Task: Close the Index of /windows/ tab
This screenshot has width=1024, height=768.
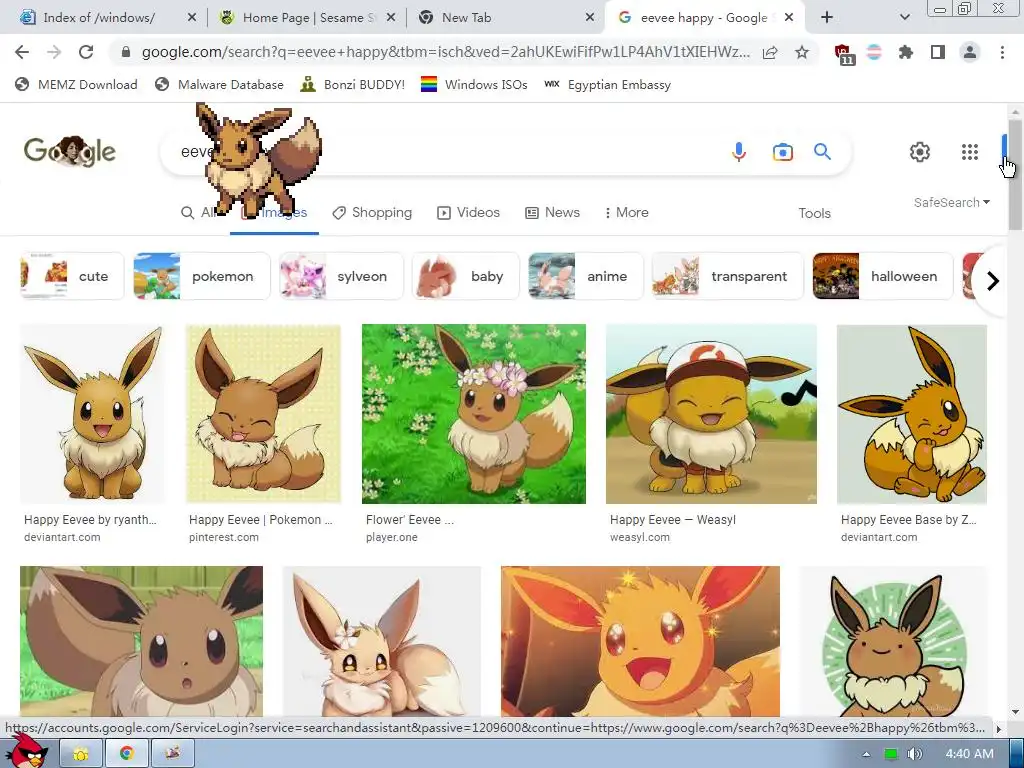Action: point(191,18)
